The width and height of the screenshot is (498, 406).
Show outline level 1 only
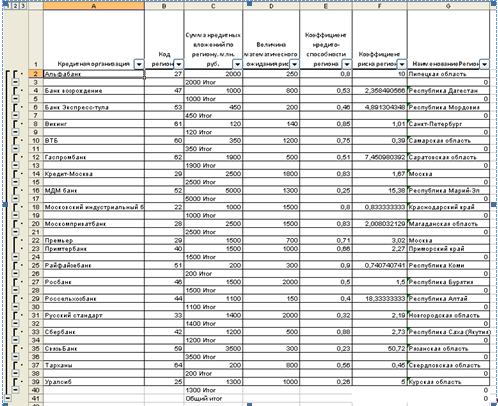pos(7,6)
